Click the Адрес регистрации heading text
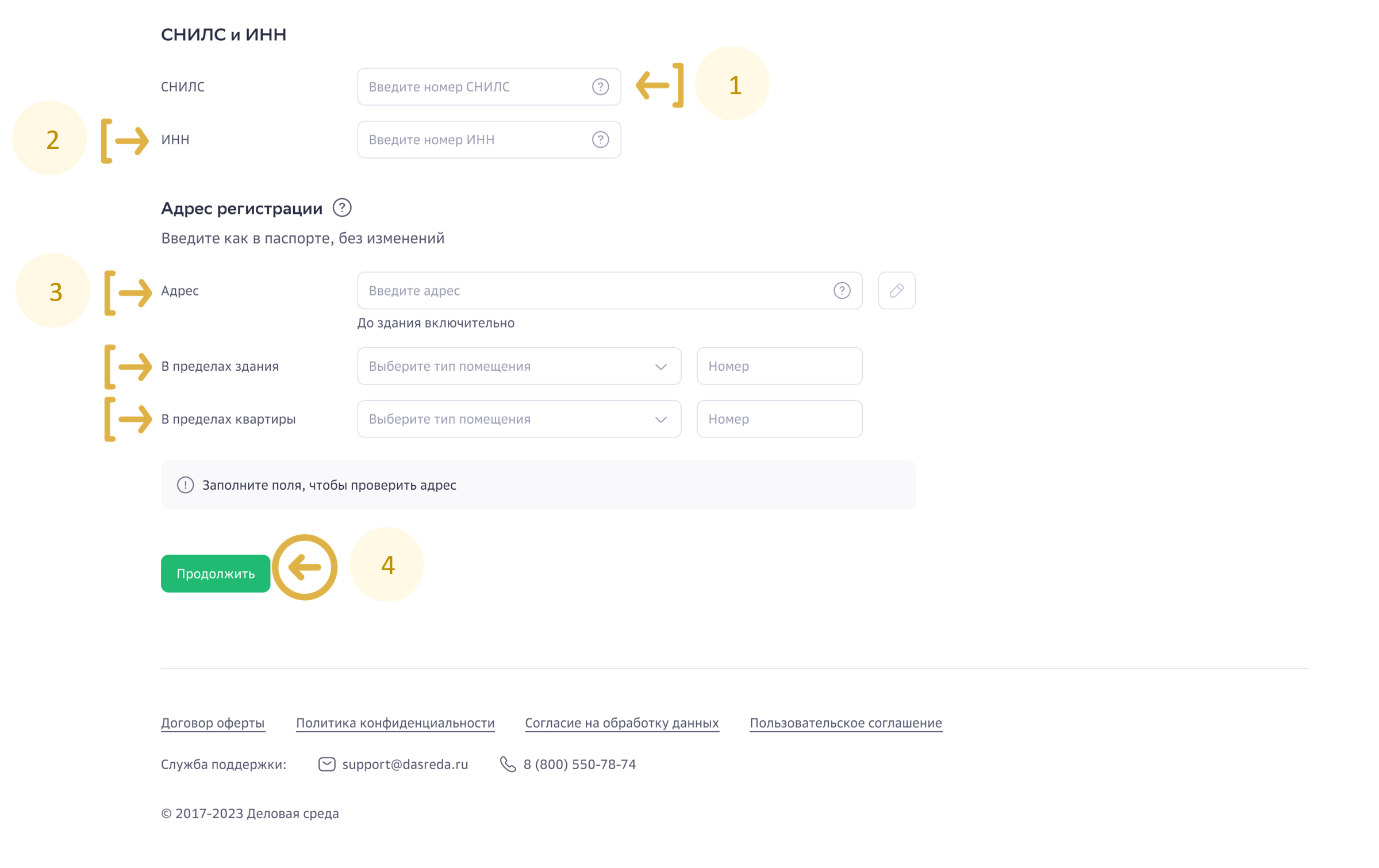 click(241, 209)
